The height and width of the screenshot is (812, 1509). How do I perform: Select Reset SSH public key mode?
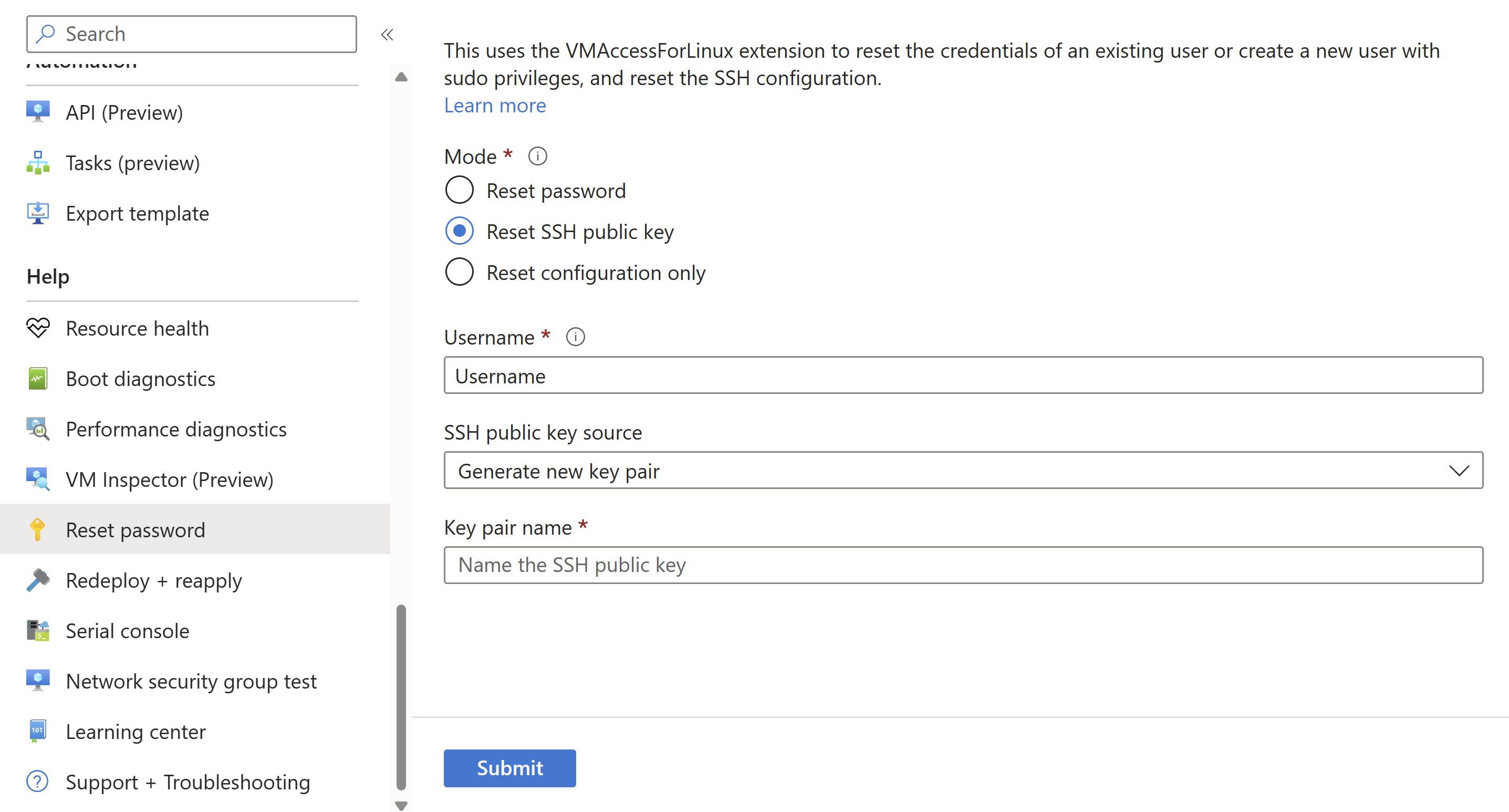459,232
